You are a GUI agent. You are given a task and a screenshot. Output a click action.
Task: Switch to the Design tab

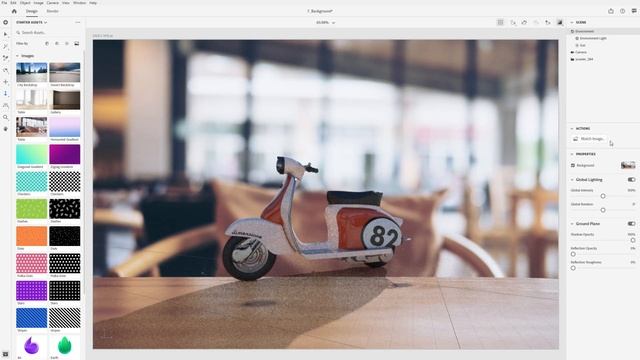pos(31,11)
